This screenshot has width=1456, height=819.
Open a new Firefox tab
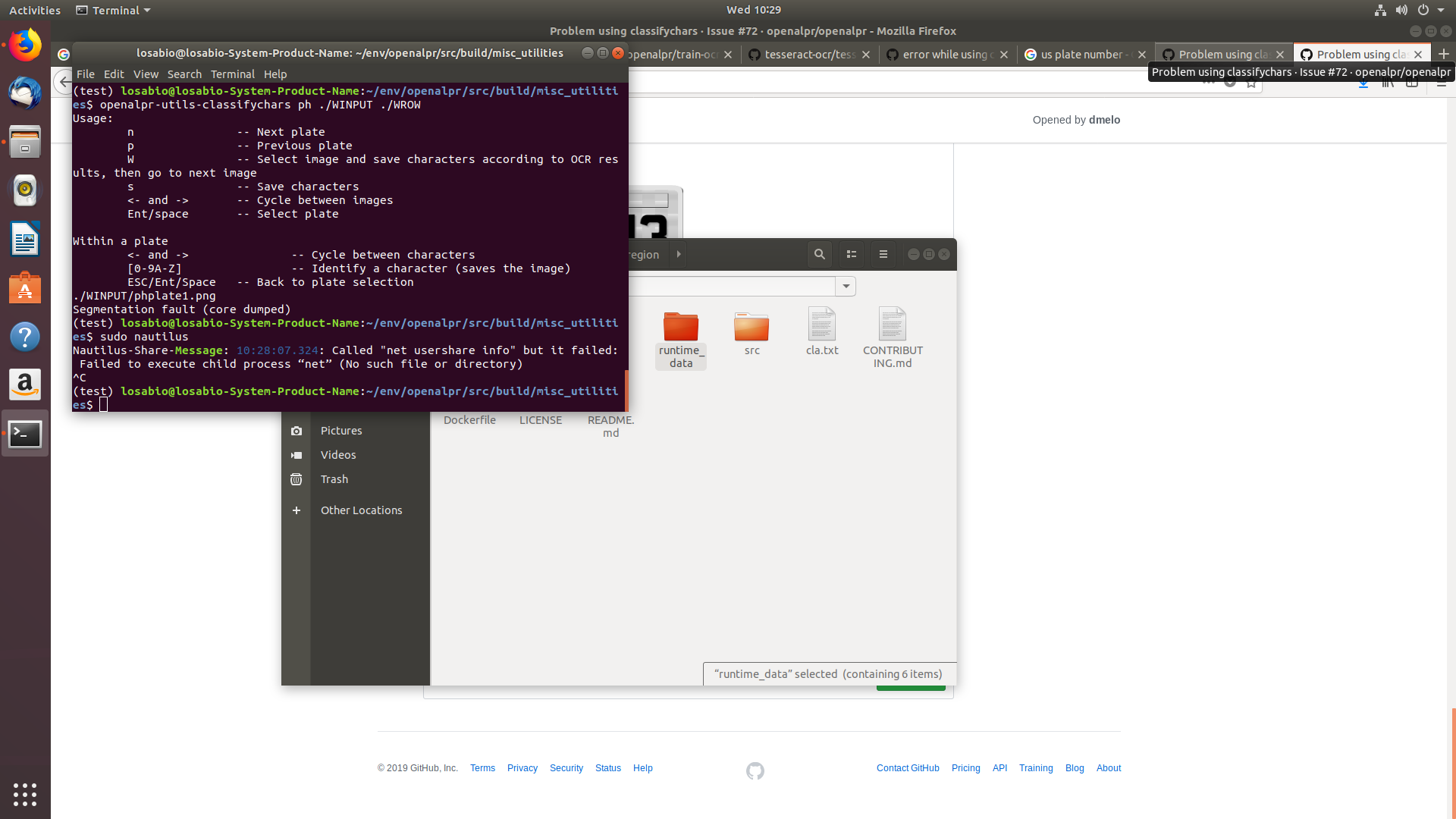(1443, 55)
